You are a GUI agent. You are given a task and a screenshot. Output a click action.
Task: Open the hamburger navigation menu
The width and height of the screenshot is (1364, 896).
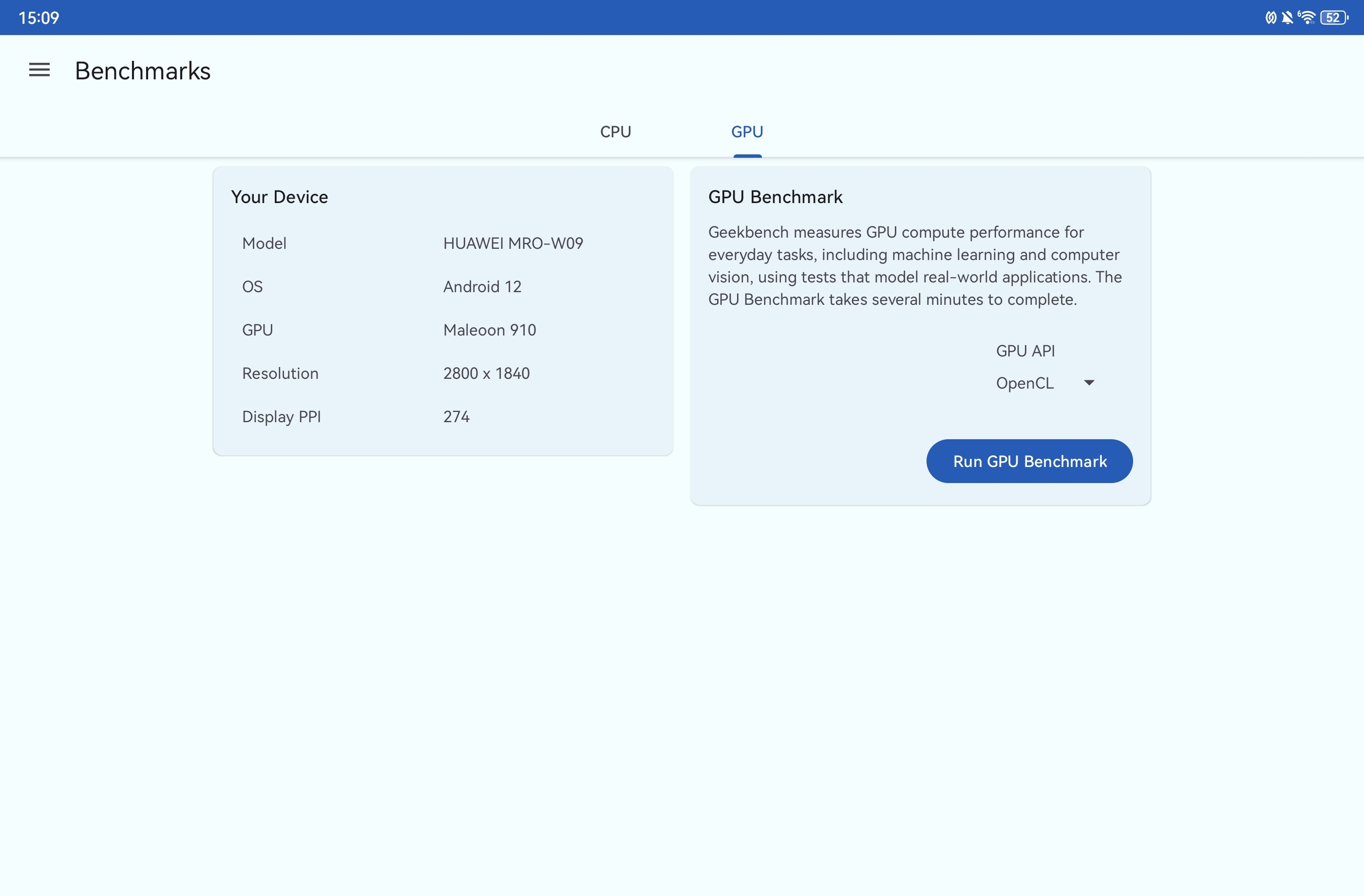pyautogui.click(x=39, y=70)
